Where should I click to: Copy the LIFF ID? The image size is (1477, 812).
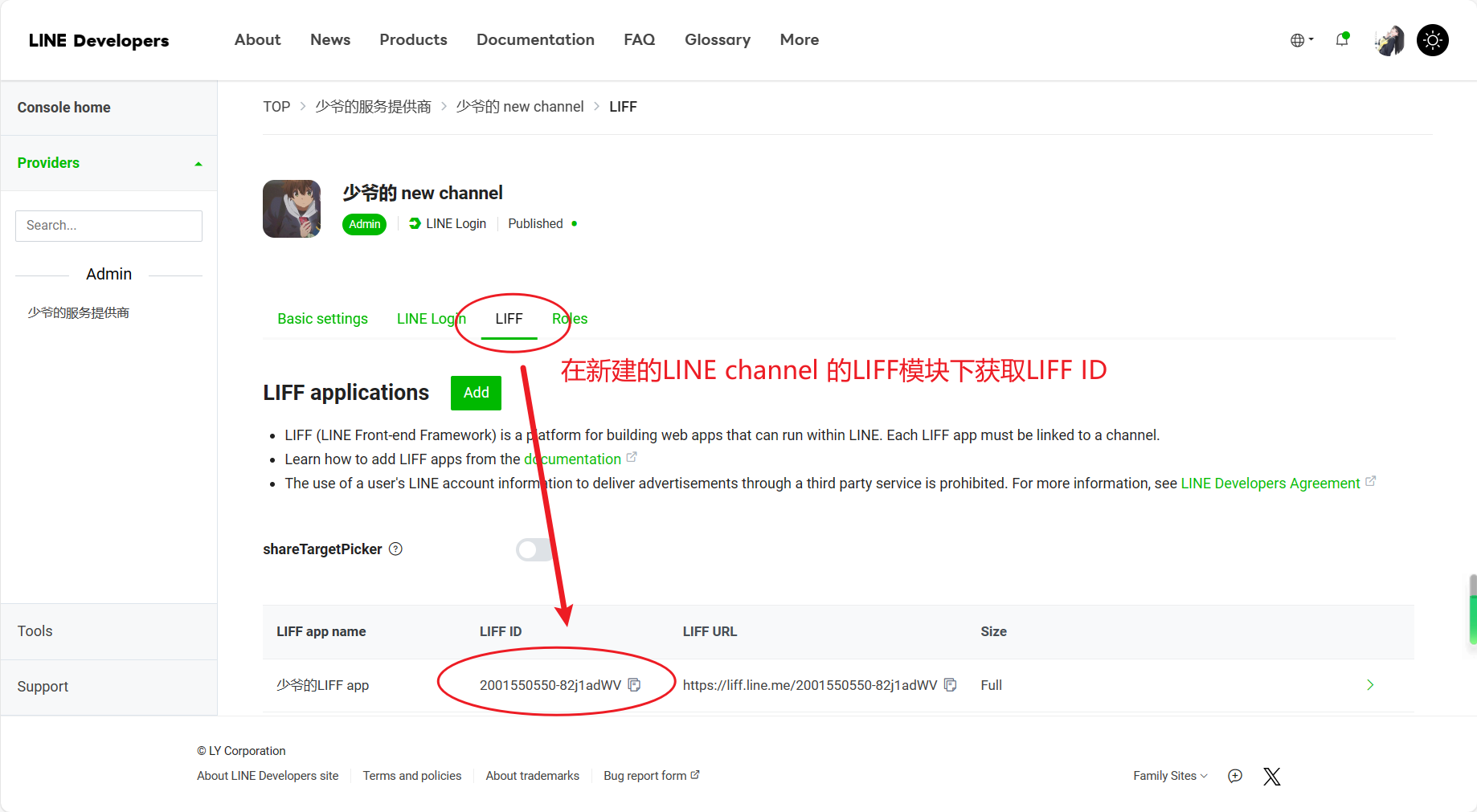coord(634,685)
